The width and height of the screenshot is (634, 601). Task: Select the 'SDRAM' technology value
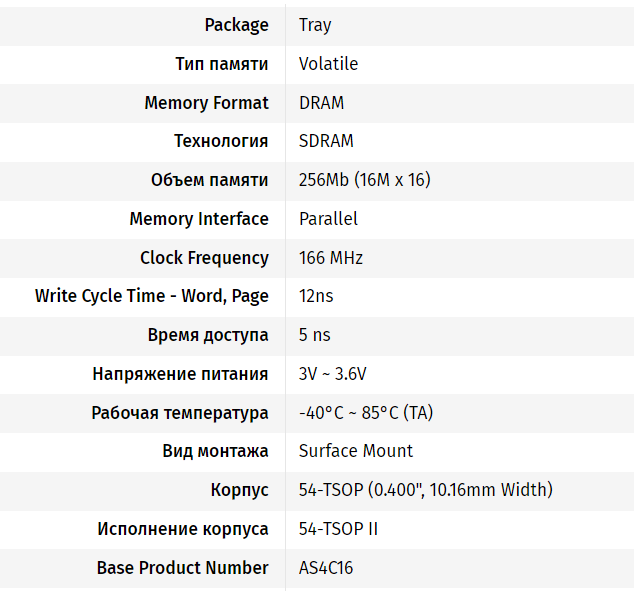click(326, 141)
